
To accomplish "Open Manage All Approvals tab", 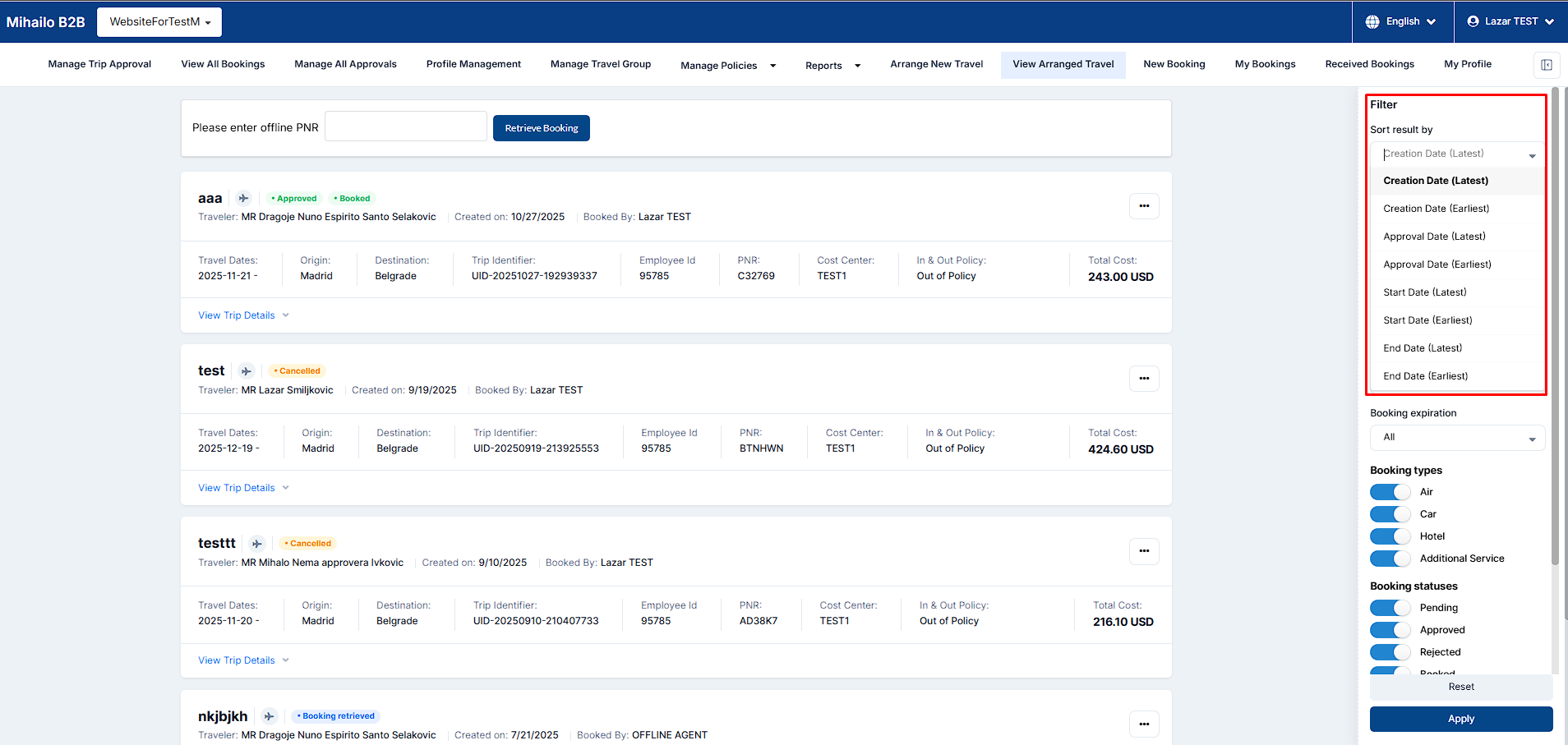I will 345,64.
